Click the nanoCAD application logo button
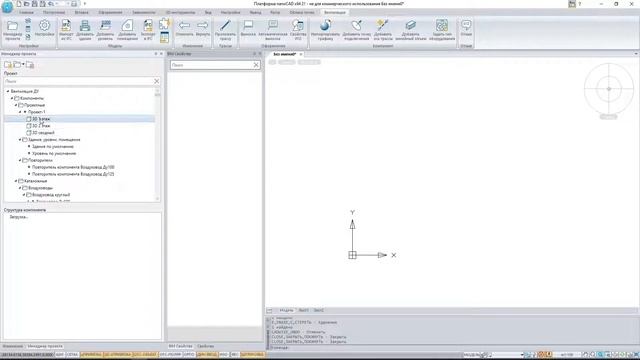 [x=7, y=6]
